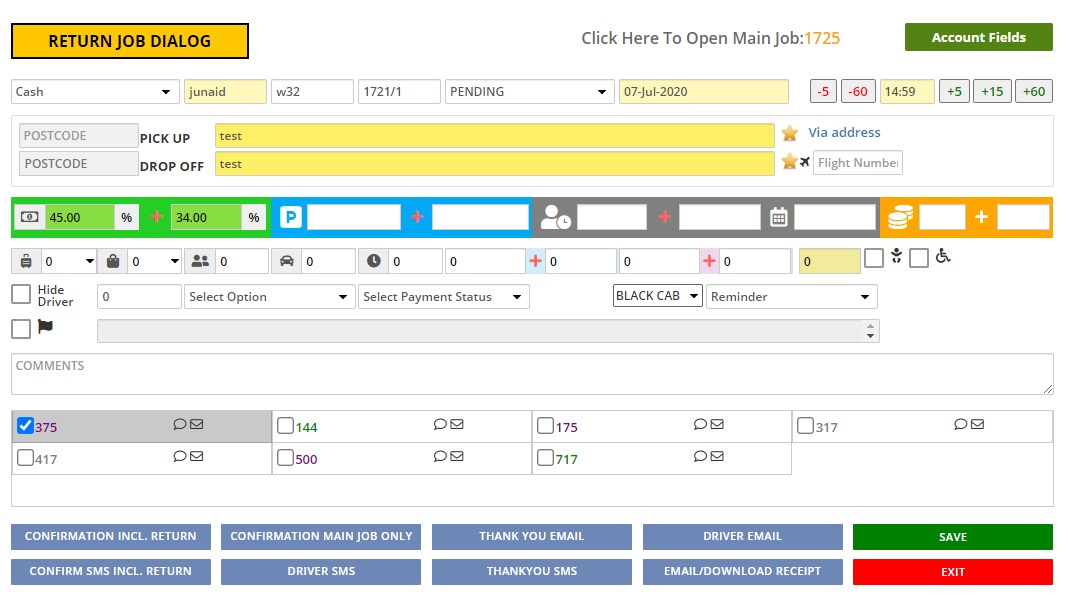The image size is (1068, 599).
Task: Open the Via address link
Action: coord(844,132)
